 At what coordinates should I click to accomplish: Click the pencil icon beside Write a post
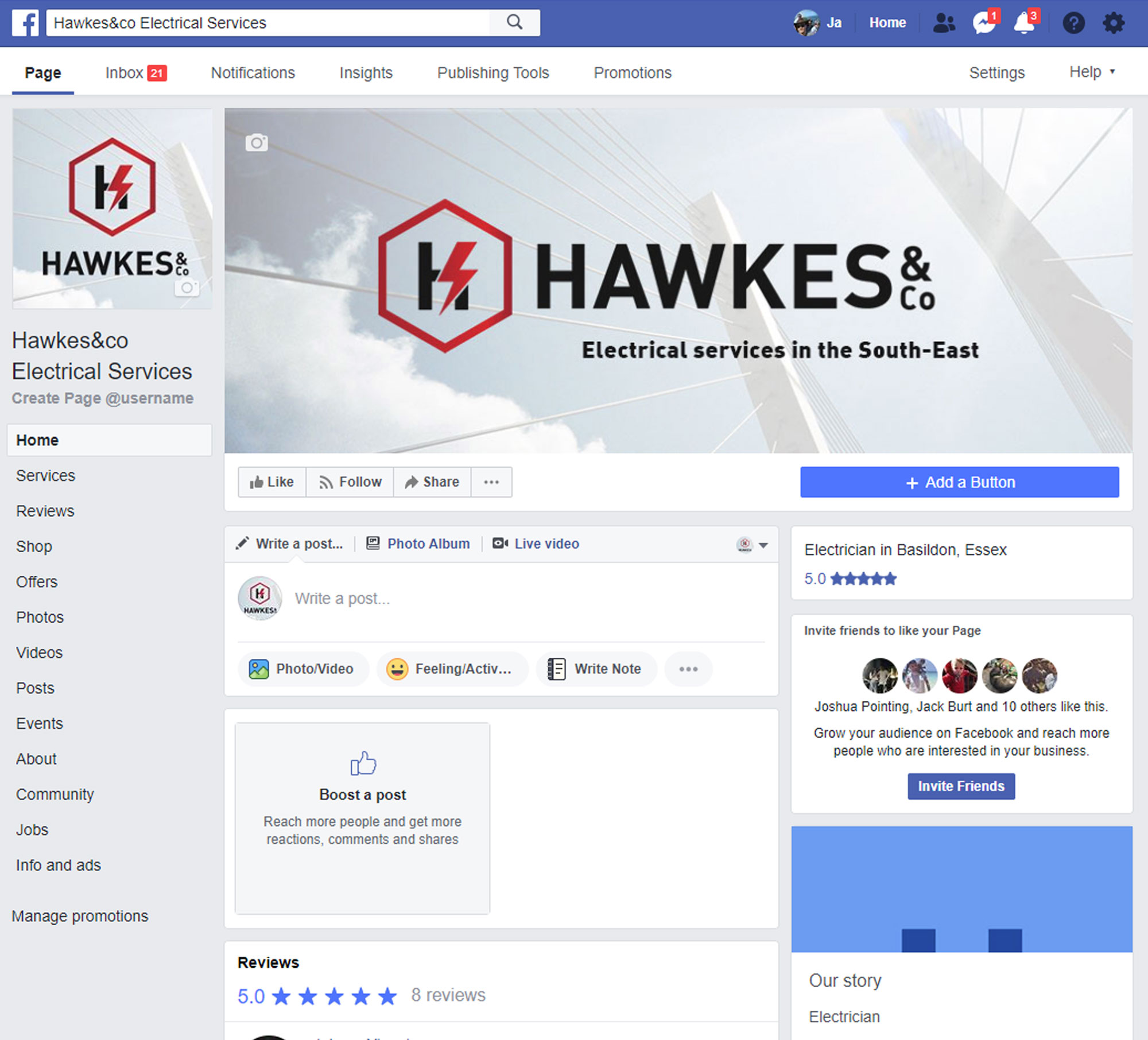[242, 543]
